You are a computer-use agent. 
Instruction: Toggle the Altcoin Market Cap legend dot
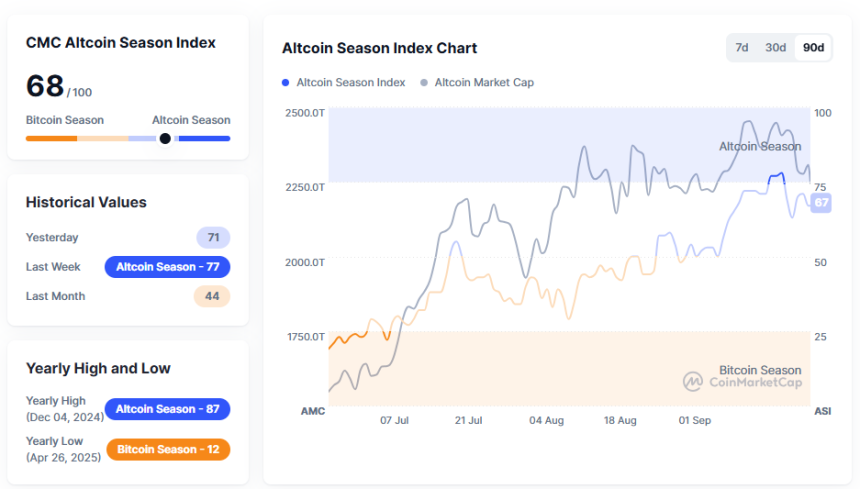coord(424,83)
